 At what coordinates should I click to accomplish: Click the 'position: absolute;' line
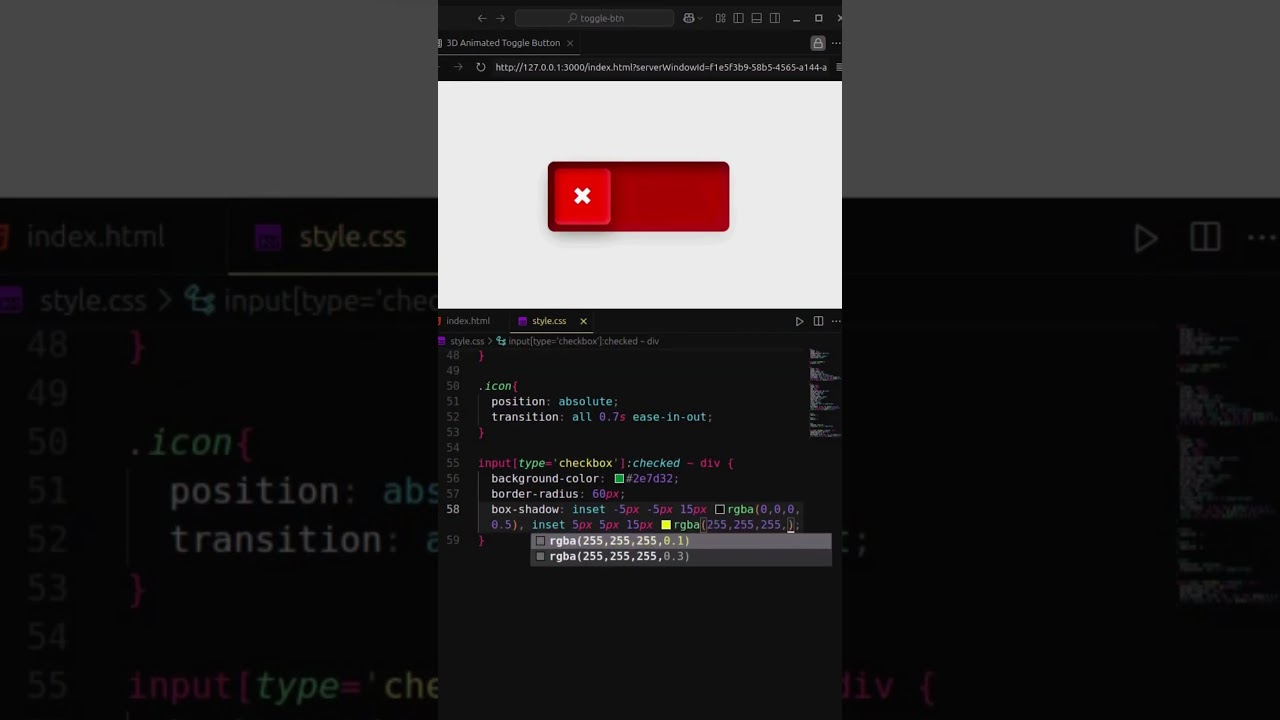point(555,402)
